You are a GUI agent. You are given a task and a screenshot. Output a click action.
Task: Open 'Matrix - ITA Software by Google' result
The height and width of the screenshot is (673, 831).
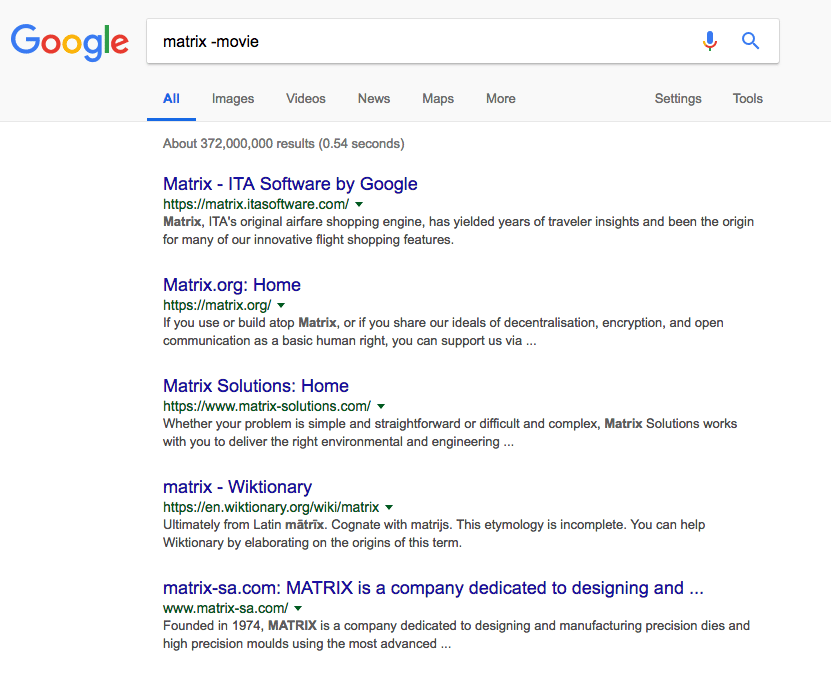(x=290, y=184)
